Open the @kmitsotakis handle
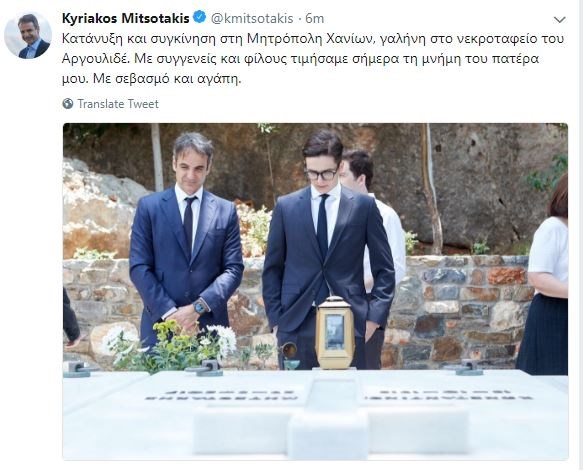Screen dimensions: 583x470 point(252,18)
